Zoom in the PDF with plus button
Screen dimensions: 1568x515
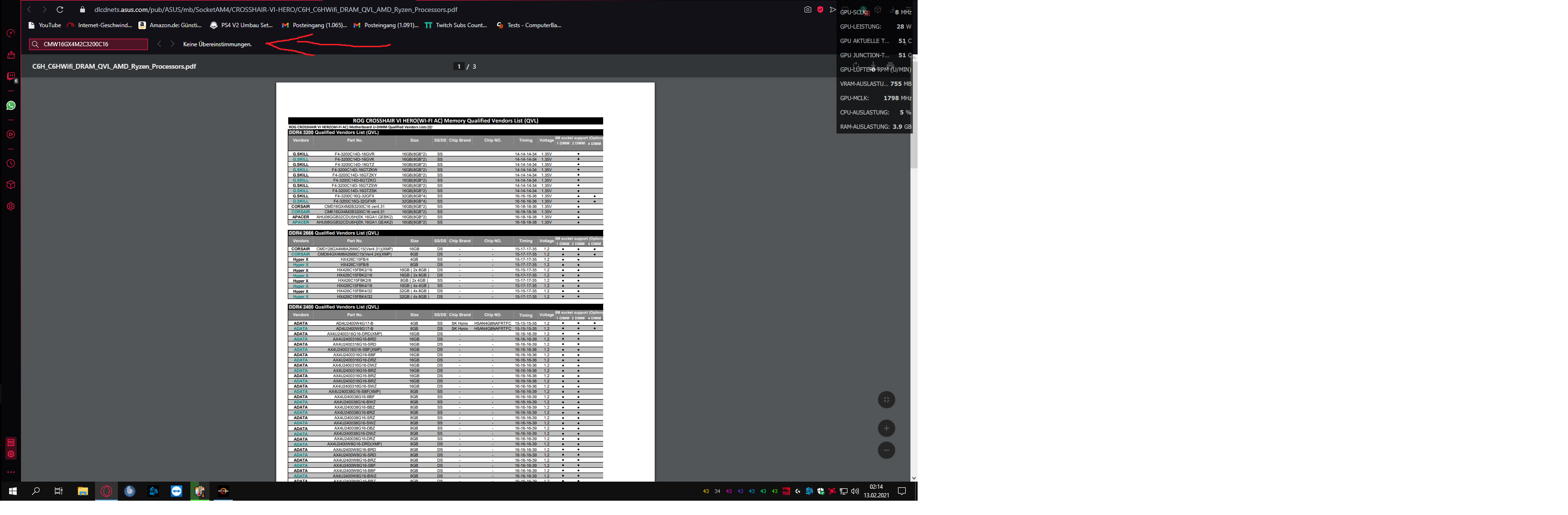(886, 428)
